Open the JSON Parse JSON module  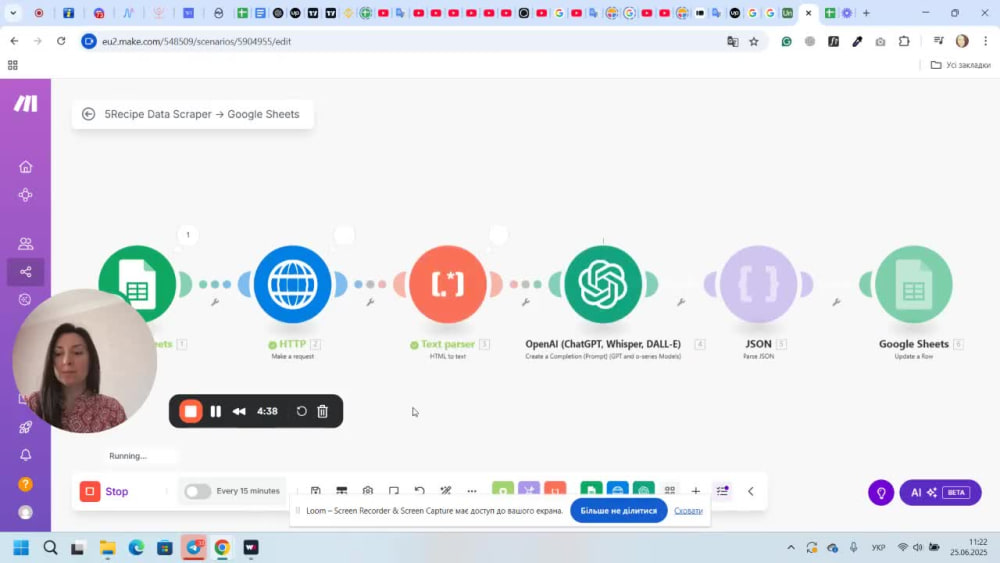[758, 284]
